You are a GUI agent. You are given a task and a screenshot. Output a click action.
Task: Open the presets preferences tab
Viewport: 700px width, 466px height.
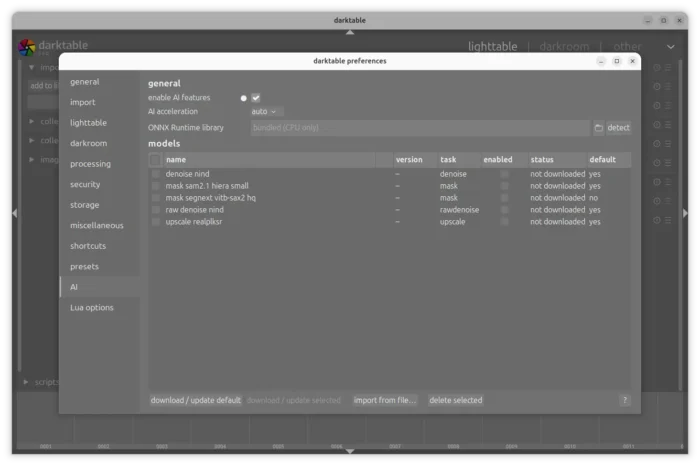[84, 267]
